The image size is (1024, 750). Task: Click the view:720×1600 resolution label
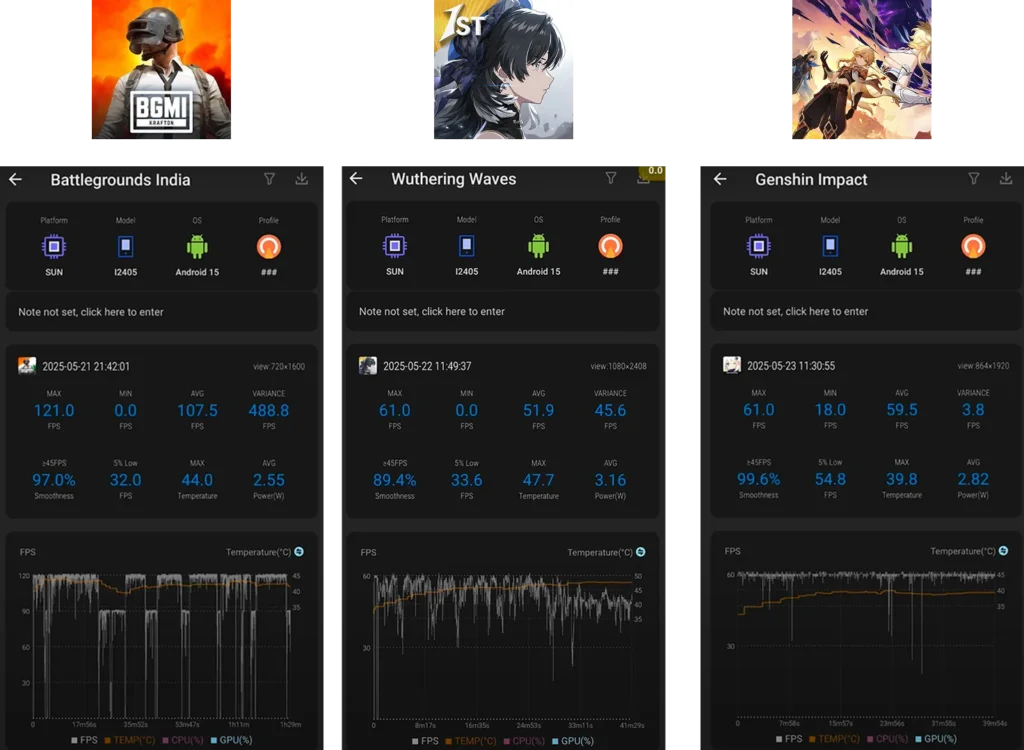coord(279,367)
